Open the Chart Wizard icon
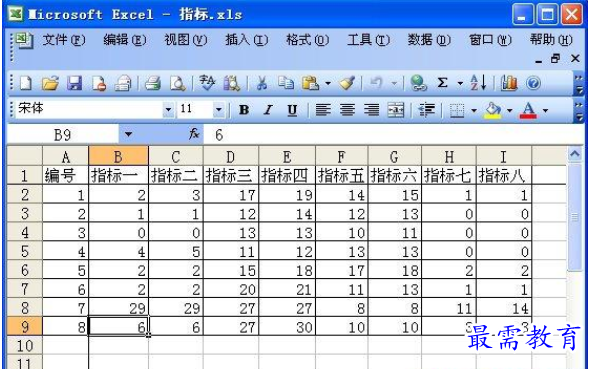The height and width of the screenshot is (369, 589). pos(509,83)
